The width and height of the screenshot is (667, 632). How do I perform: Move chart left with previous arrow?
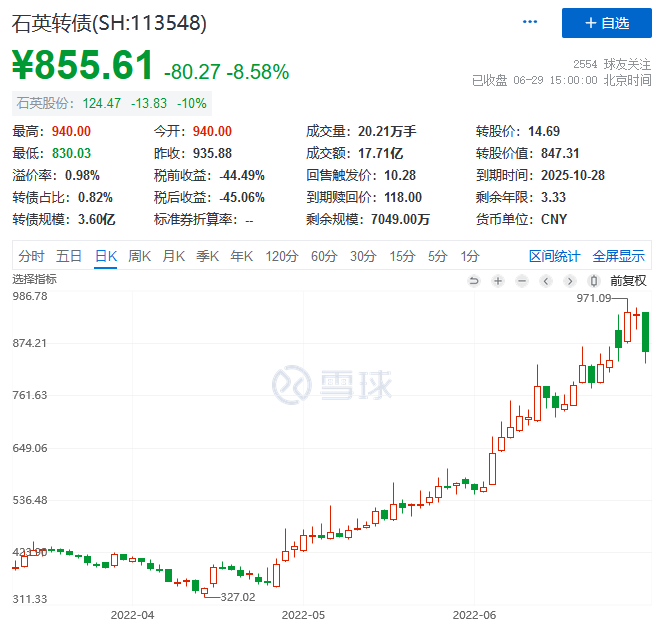(546, 281)
